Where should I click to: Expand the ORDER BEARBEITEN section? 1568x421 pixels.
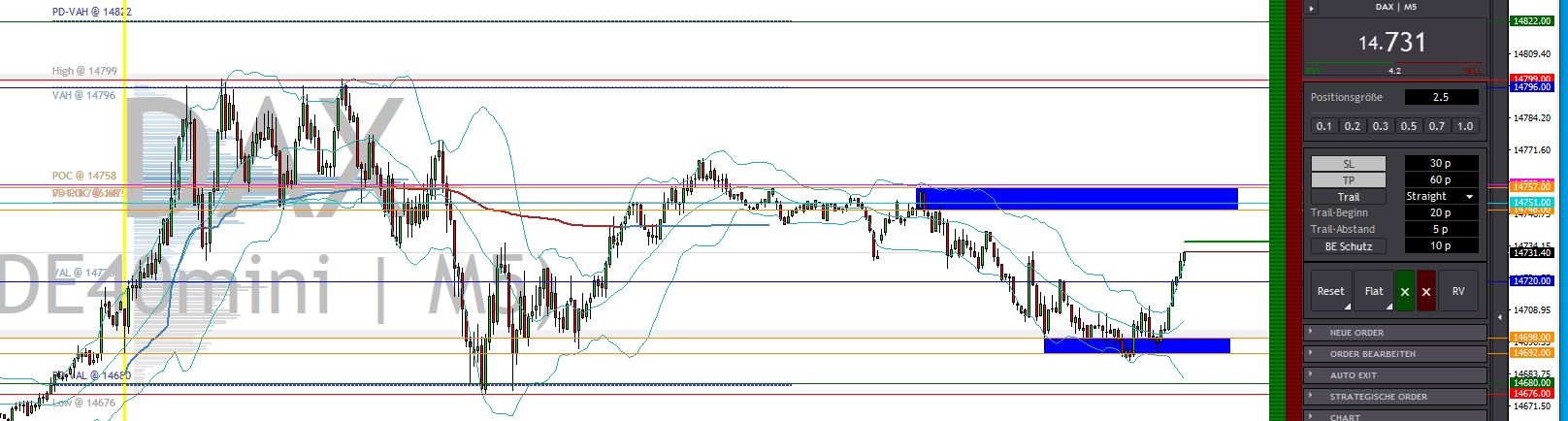point(1394,354)
